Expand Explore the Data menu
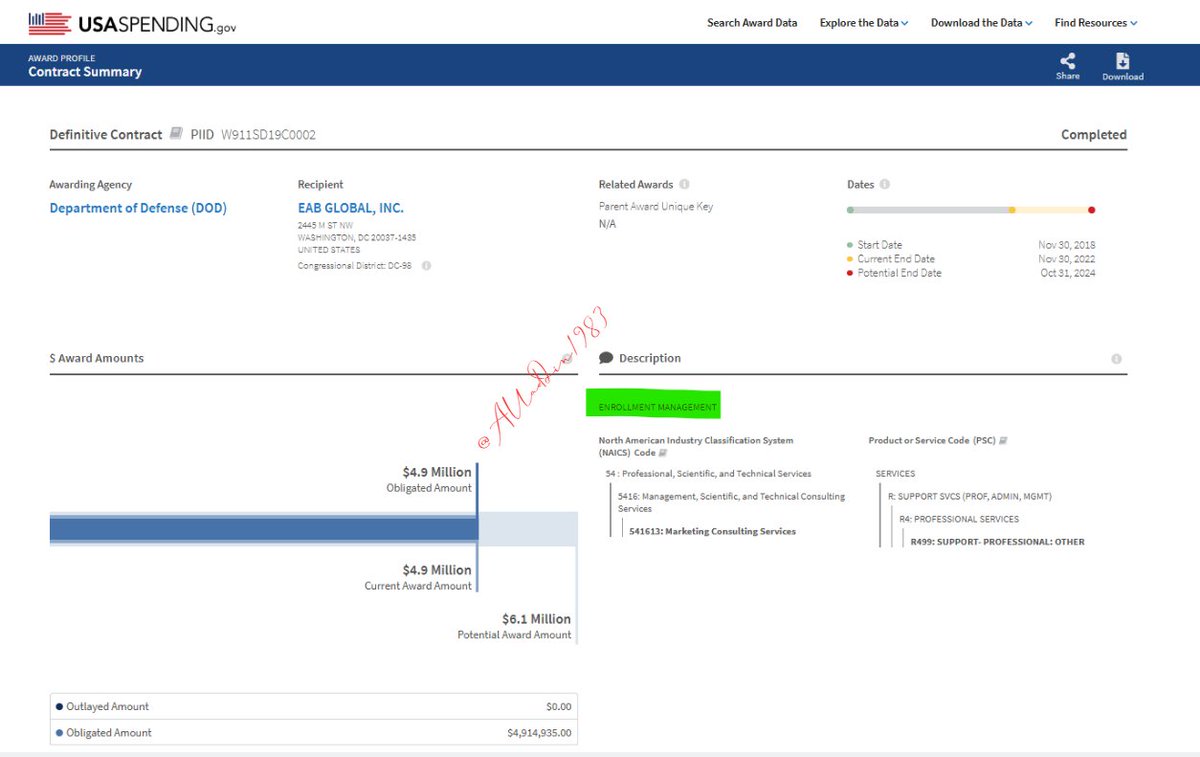Image resolution: width=1200 pixels, height=757 pixels. (864, 23)
